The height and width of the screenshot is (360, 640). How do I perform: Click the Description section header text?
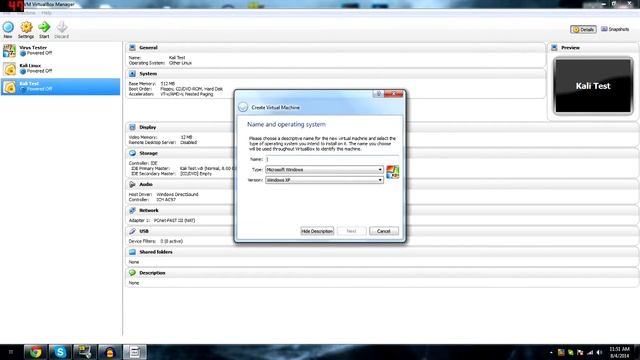point(152,273)
